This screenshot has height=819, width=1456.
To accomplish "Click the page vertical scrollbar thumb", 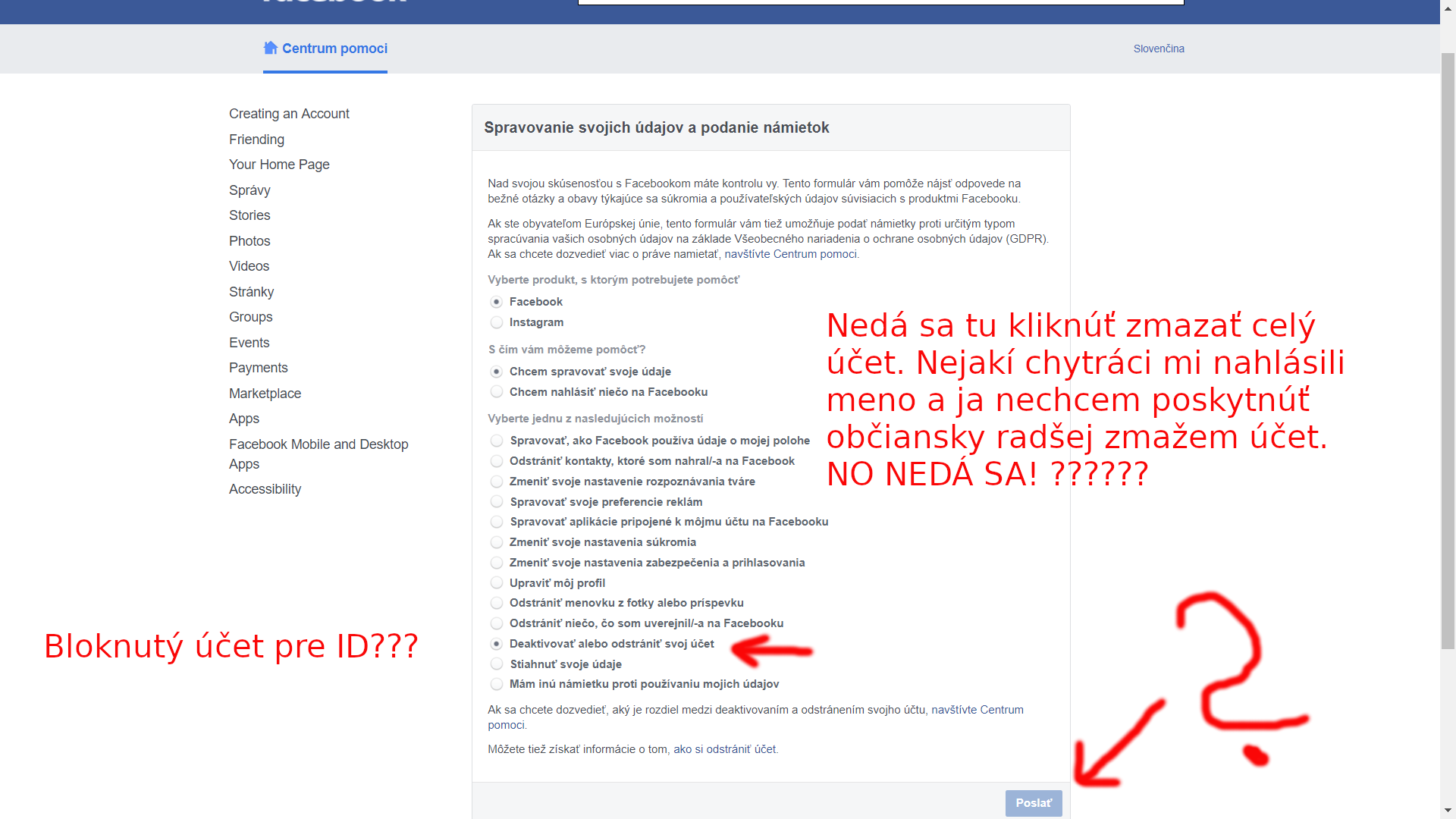I will pyautogui.click(x=1448, y=350).
